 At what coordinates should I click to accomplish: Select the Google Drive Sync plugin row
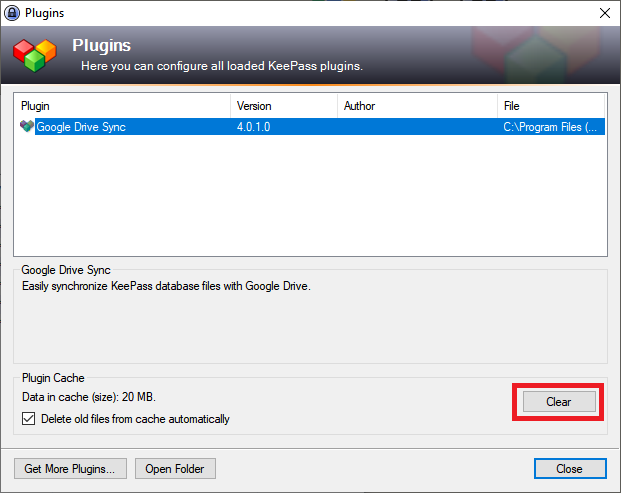point(312,127)
